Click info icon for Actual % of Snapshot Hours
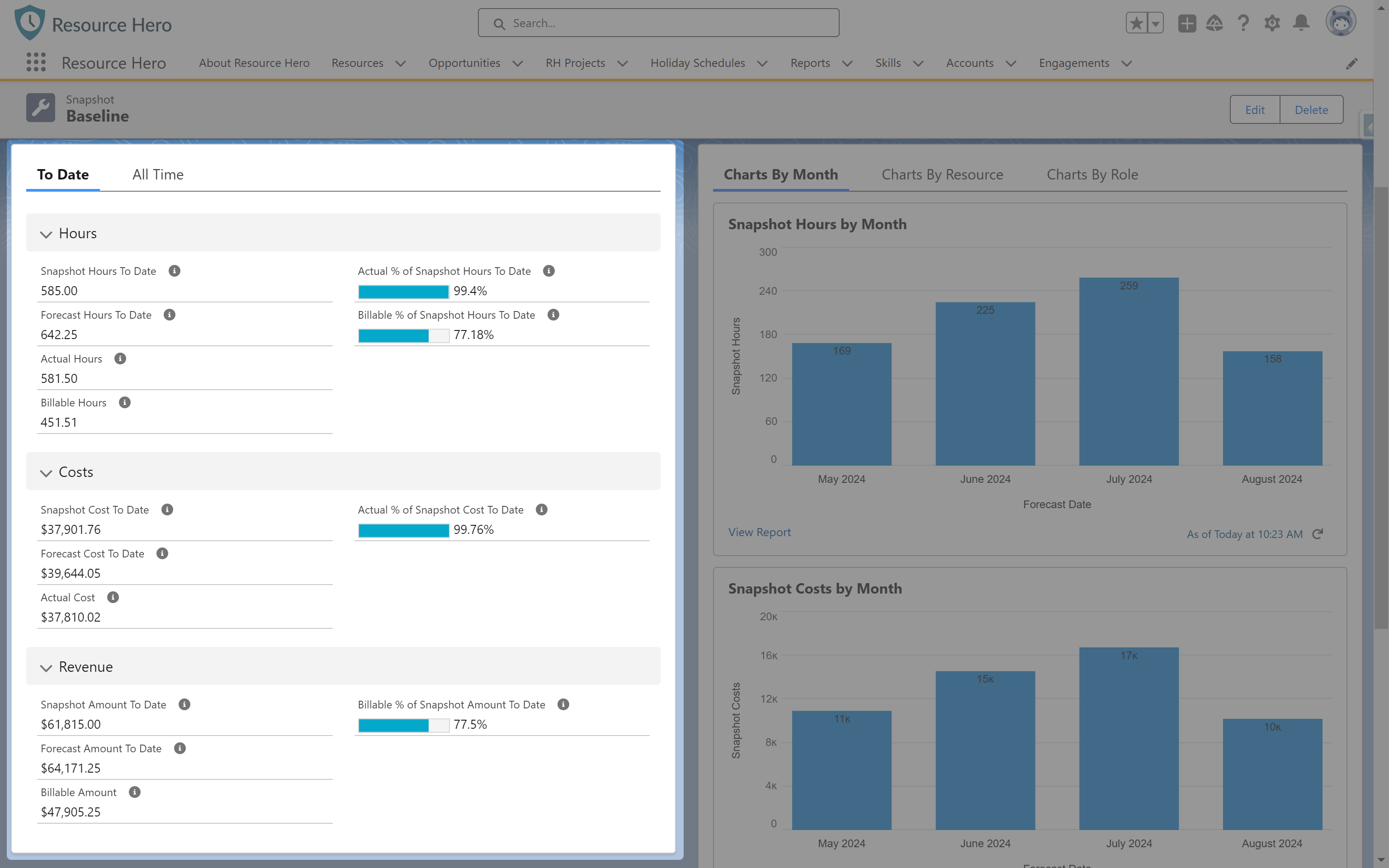Image resolution: width=1389 pixels, height=868 pixels. tap(549, 270)
